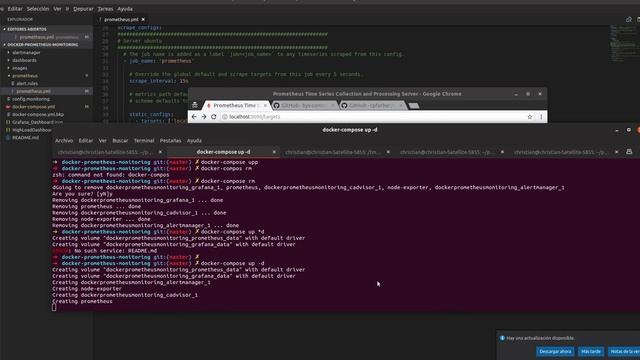
Task: Collapse the prometheus folder
Action: (24, 76)
